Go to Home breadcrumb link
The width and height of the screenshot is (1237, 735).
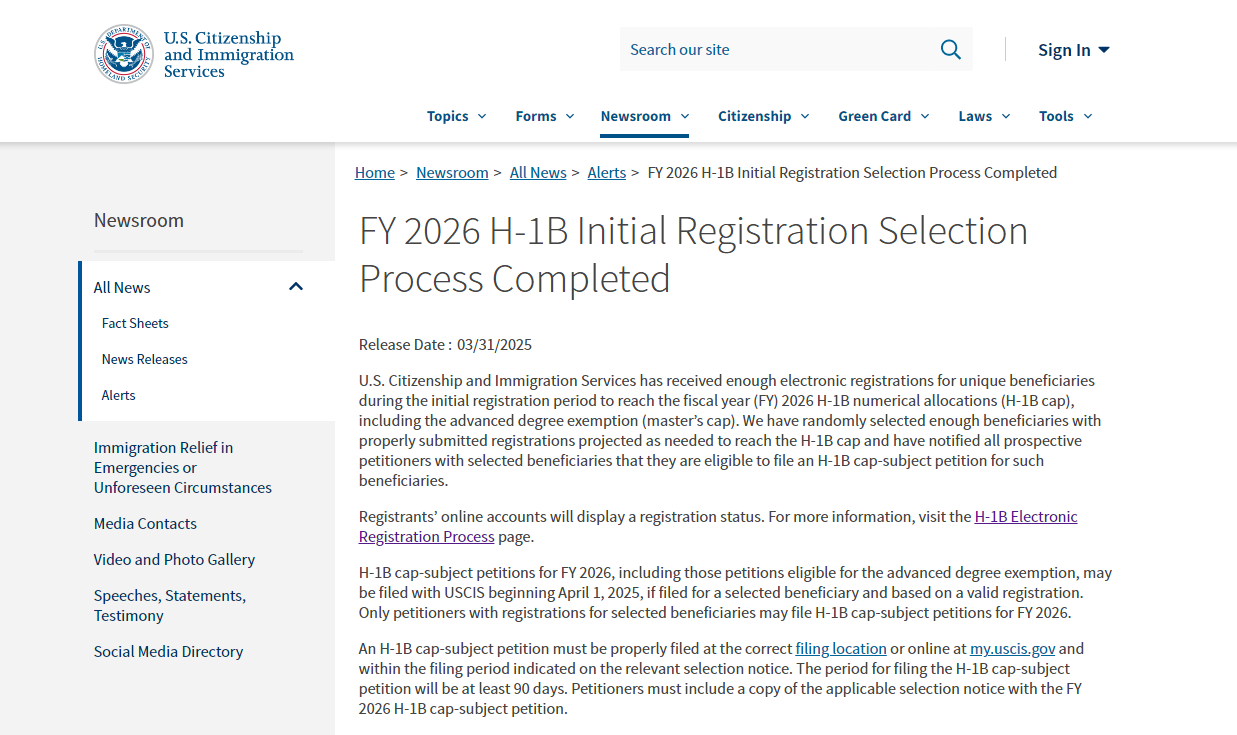tap(374, 173)
